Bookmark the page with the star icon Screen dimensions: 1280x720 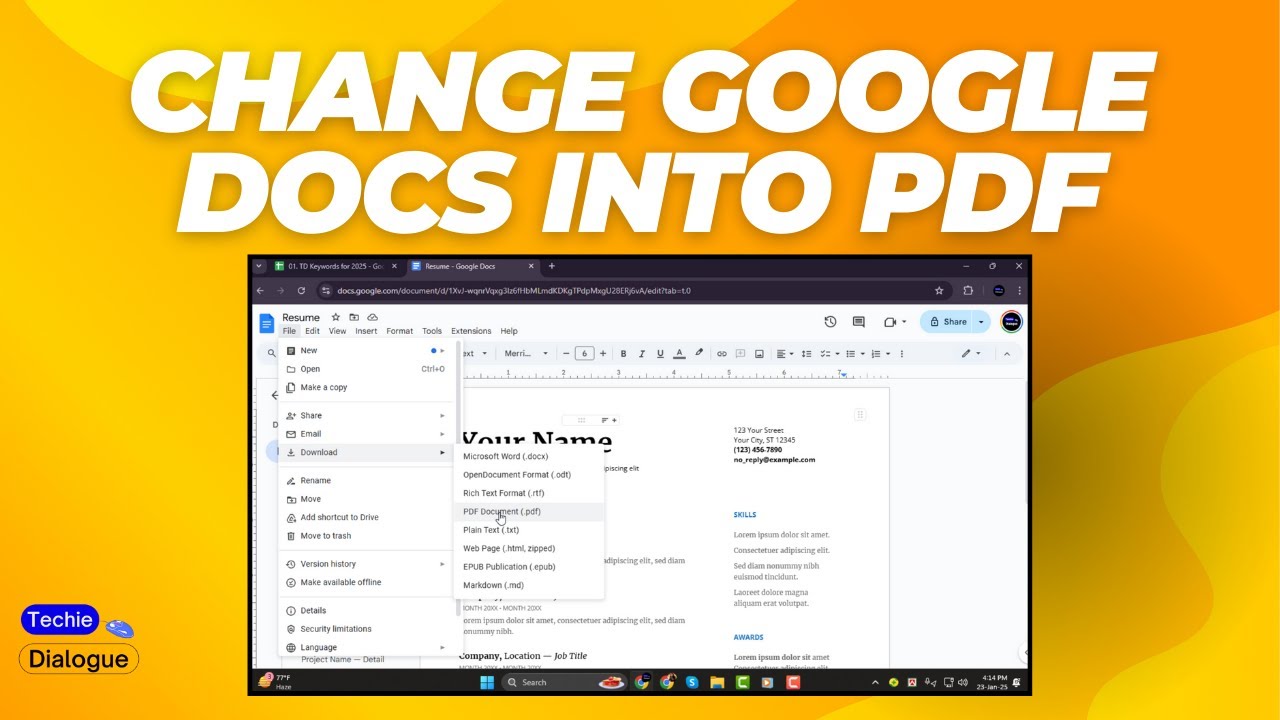[x=939, y=291]
